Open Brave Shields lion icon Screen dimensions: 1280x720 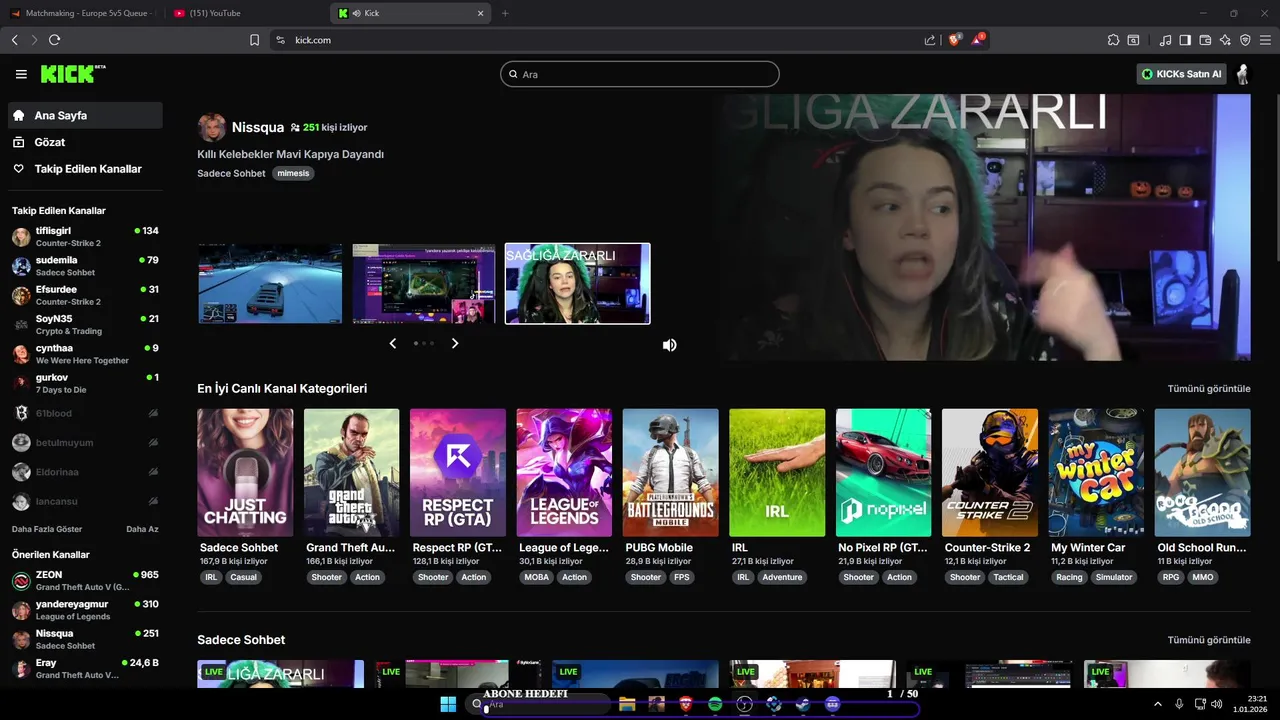(x=954, y=40)
